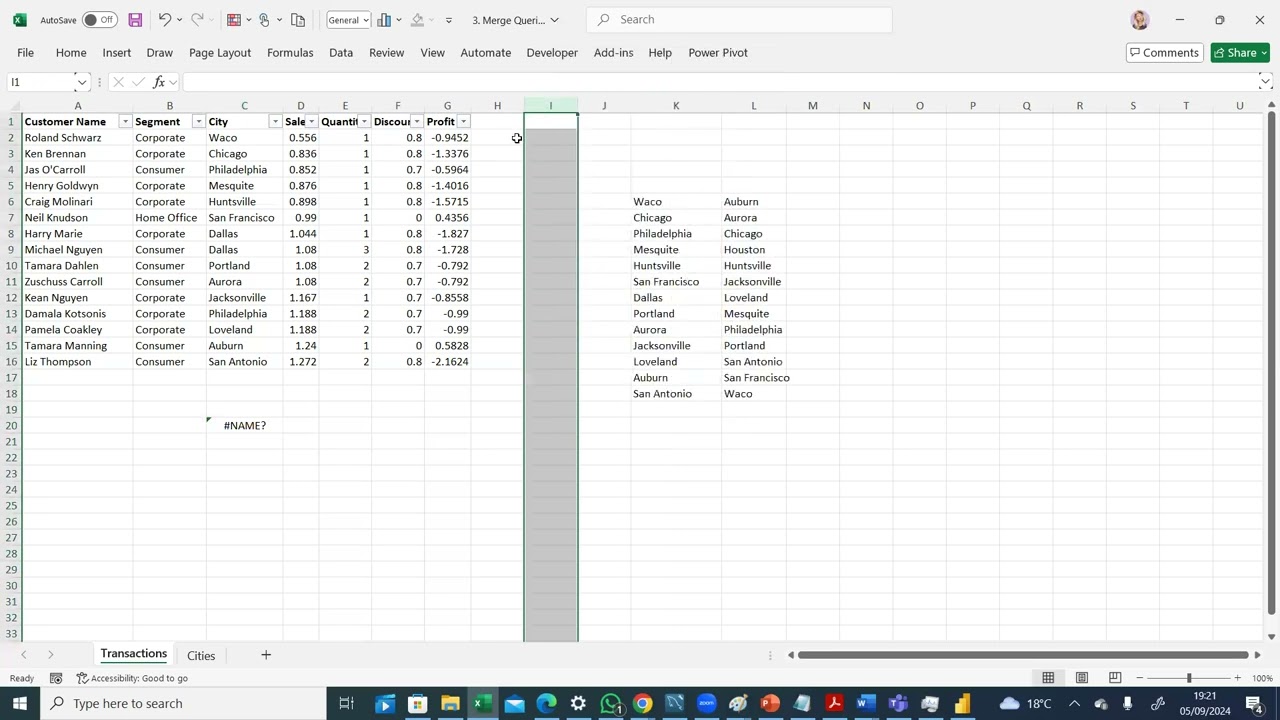
Task: Click the Share button
Action: (x=1239, y=53)
